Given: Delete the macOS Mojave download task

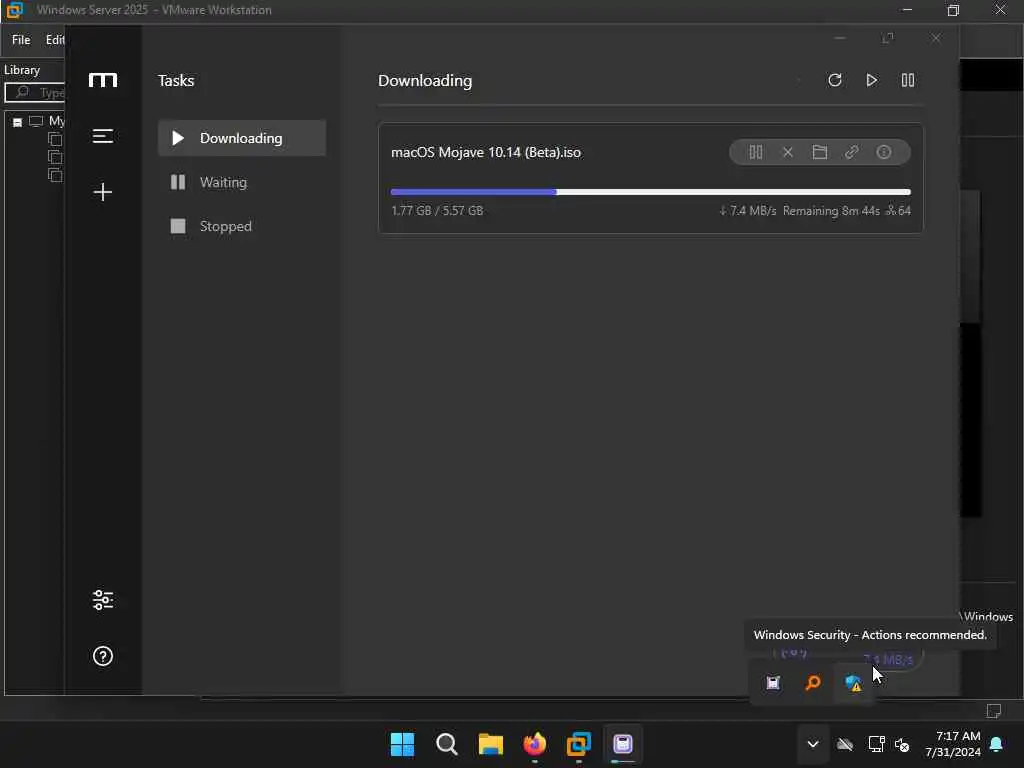Looking at the screenshot, I should pos(788,152).
